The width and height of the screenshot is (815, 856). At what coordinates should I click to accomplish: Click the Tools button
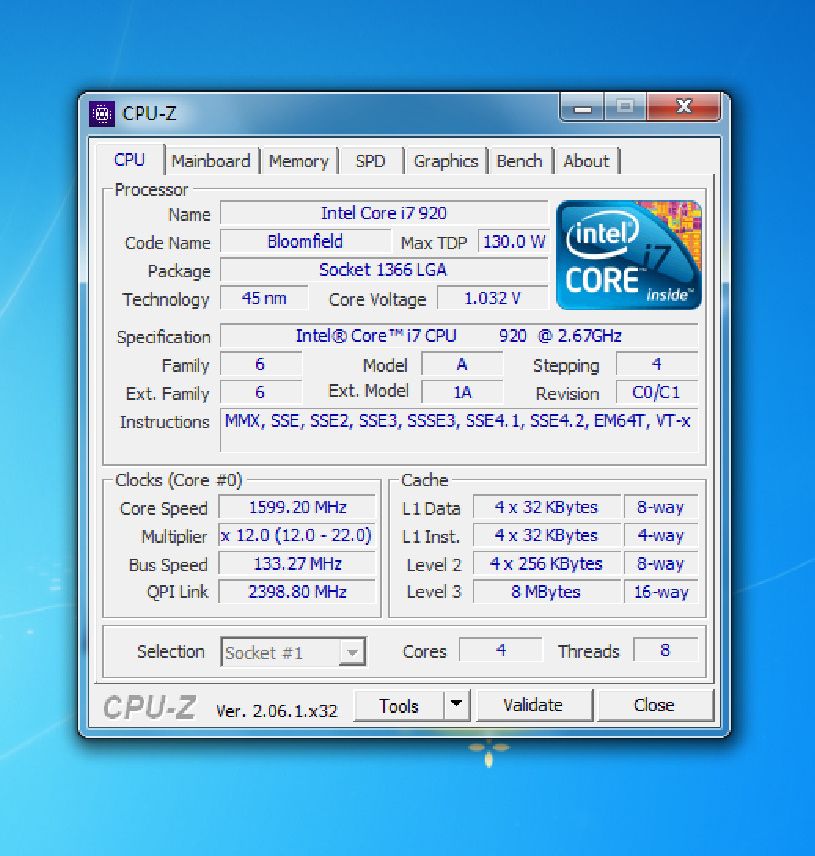click(399, 705)
